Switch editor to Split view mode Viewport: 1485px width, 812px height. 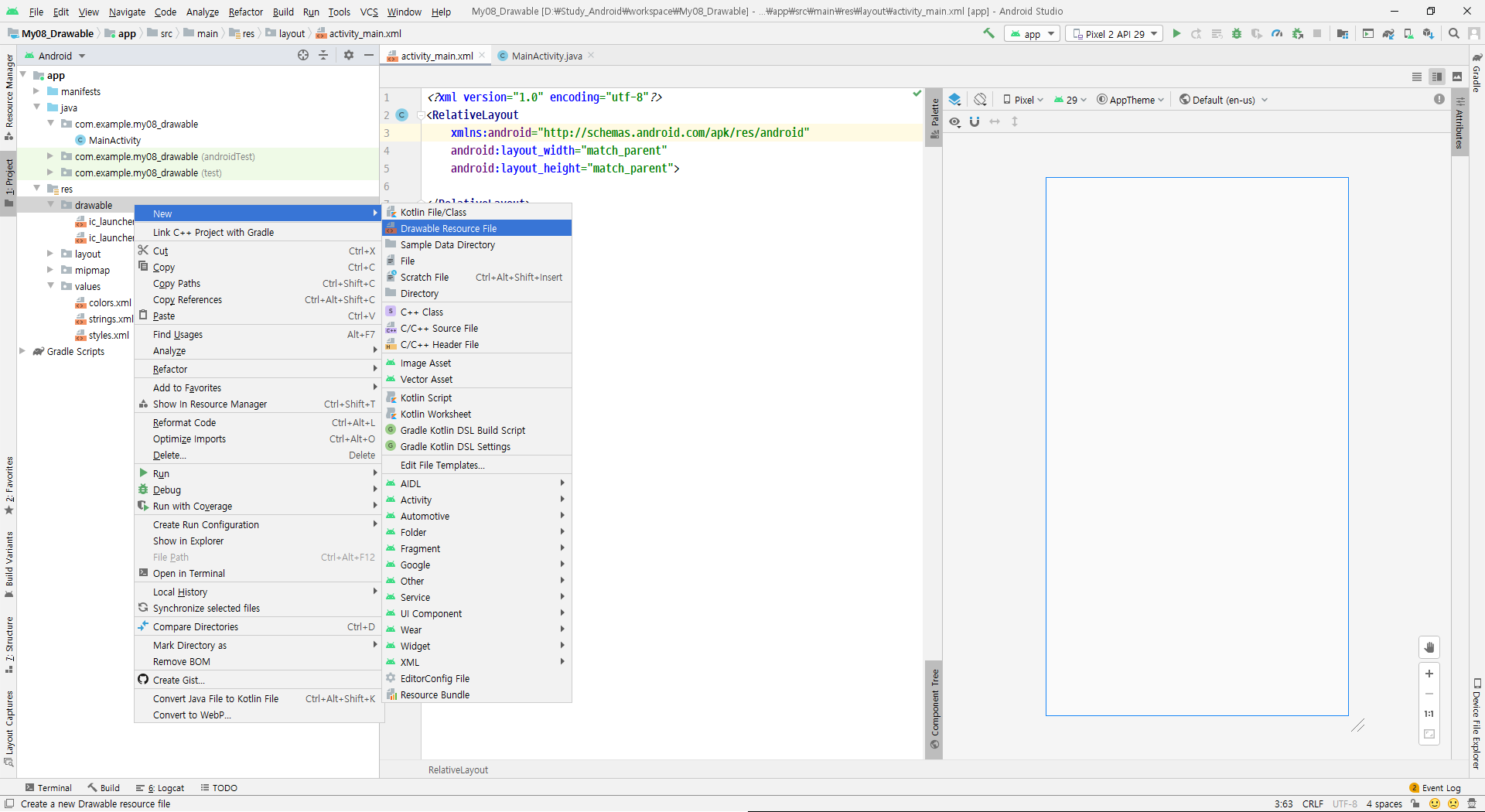click(1437, 77)
